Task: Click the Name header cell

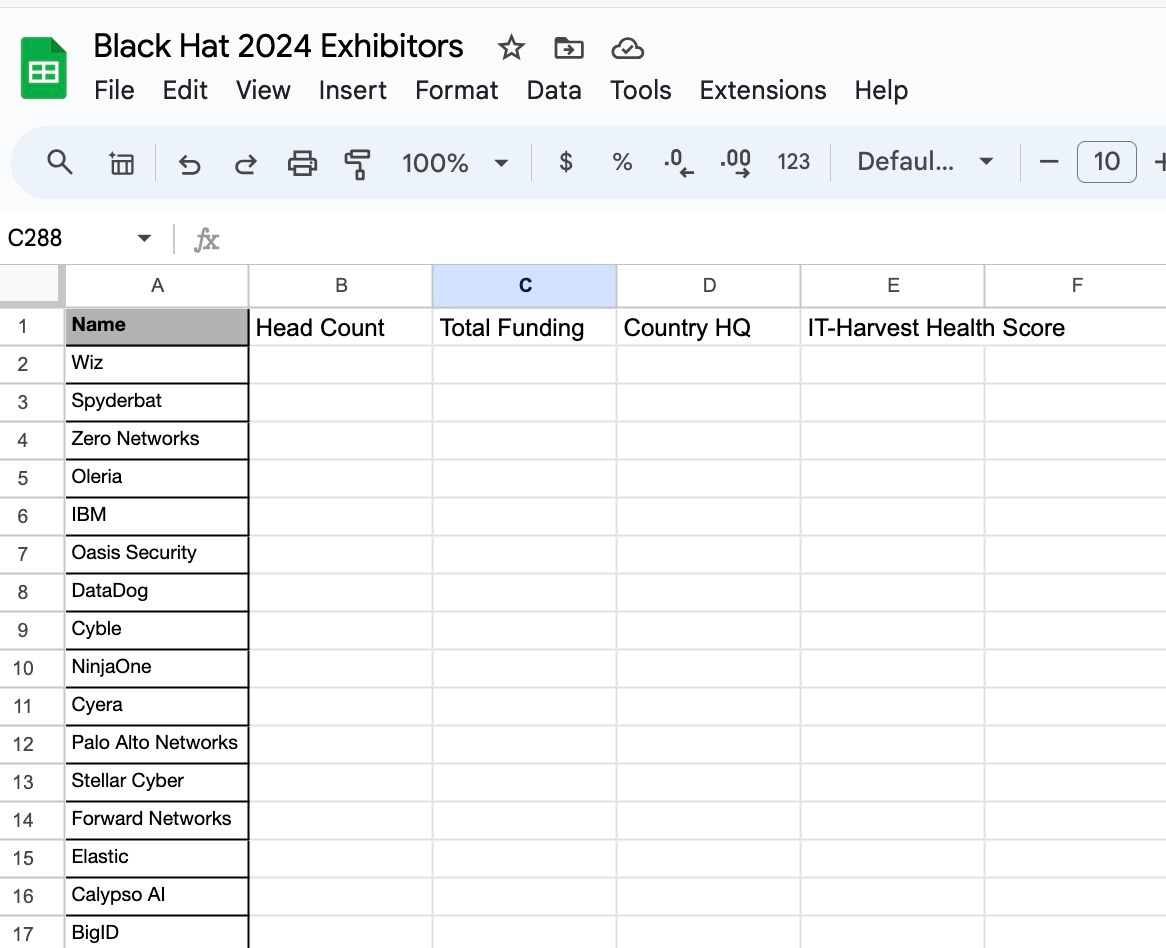Action: point(157,326)
